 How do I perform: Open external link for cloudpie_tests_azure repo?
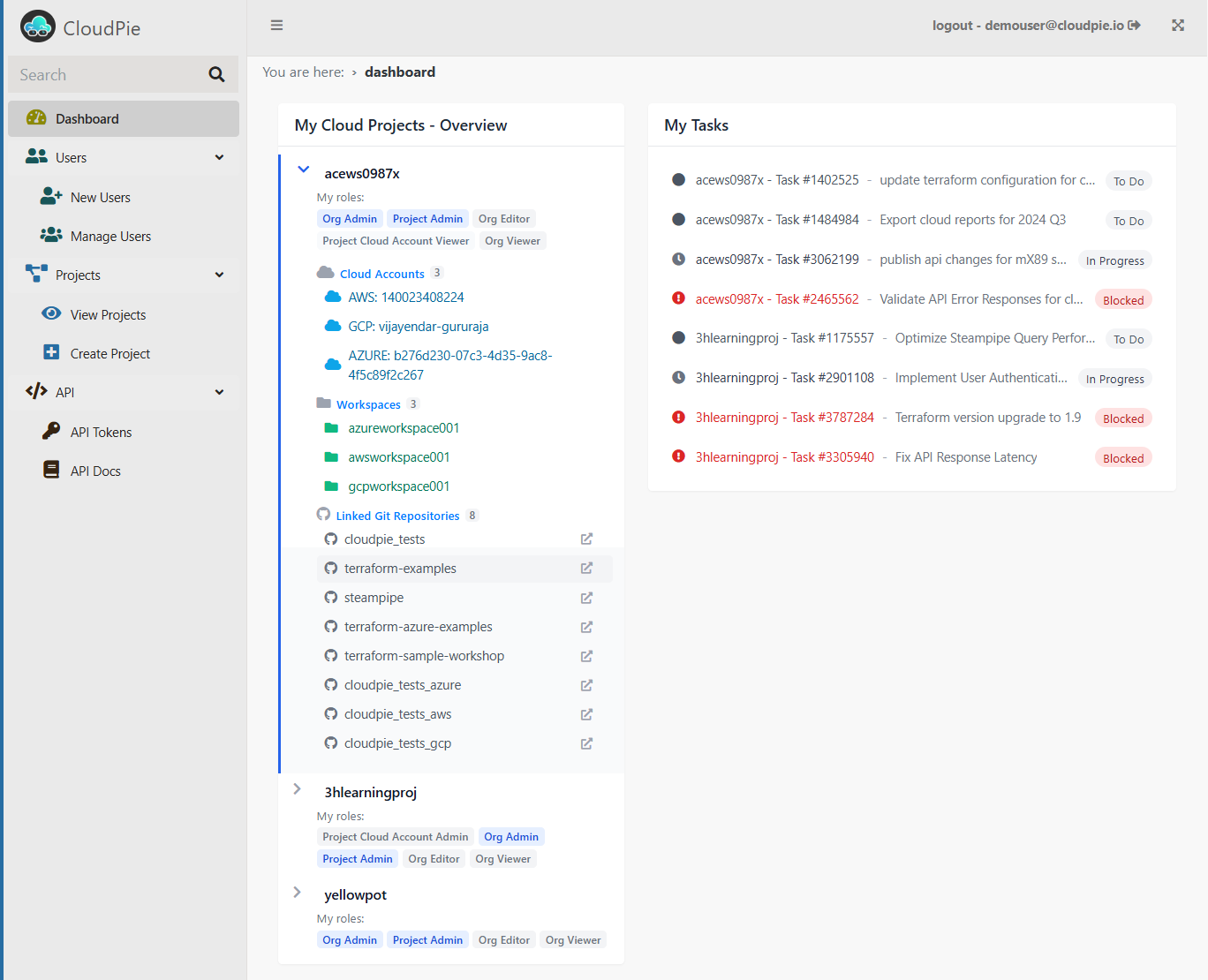point(586,685)
